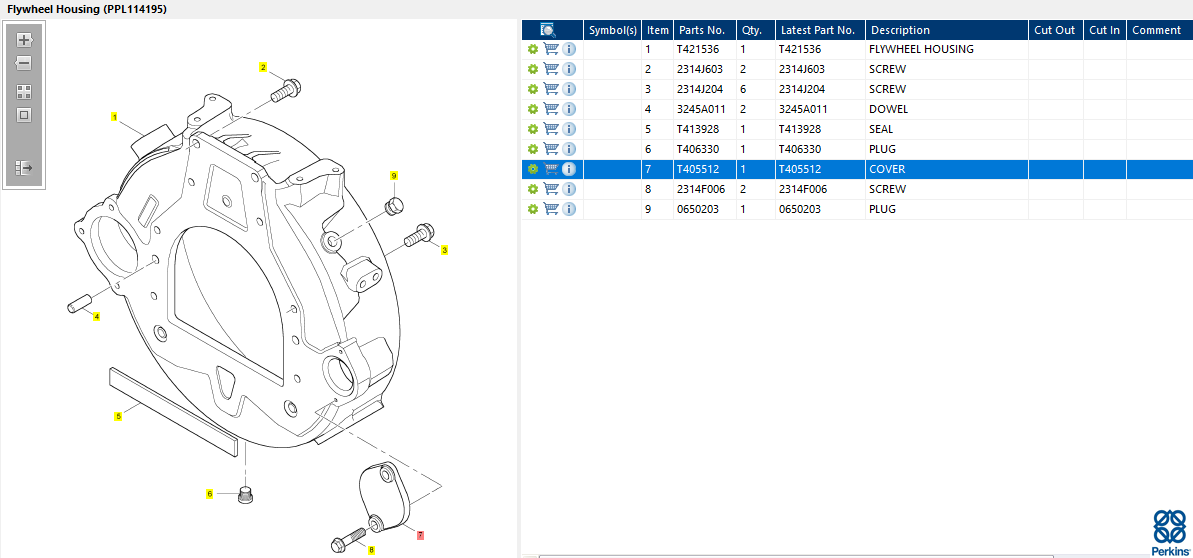Zoom in on the diagram with the plus tool
Screen dimensions: 1193x558
click(24, 40)
